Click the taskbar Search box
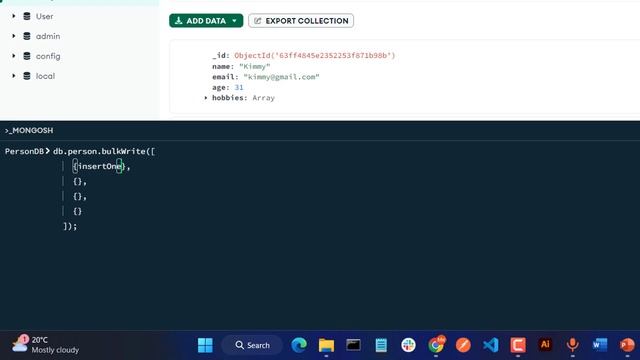The height and width of the screenshot is (360, 640). pyautogui.click(x=252, y=345)
